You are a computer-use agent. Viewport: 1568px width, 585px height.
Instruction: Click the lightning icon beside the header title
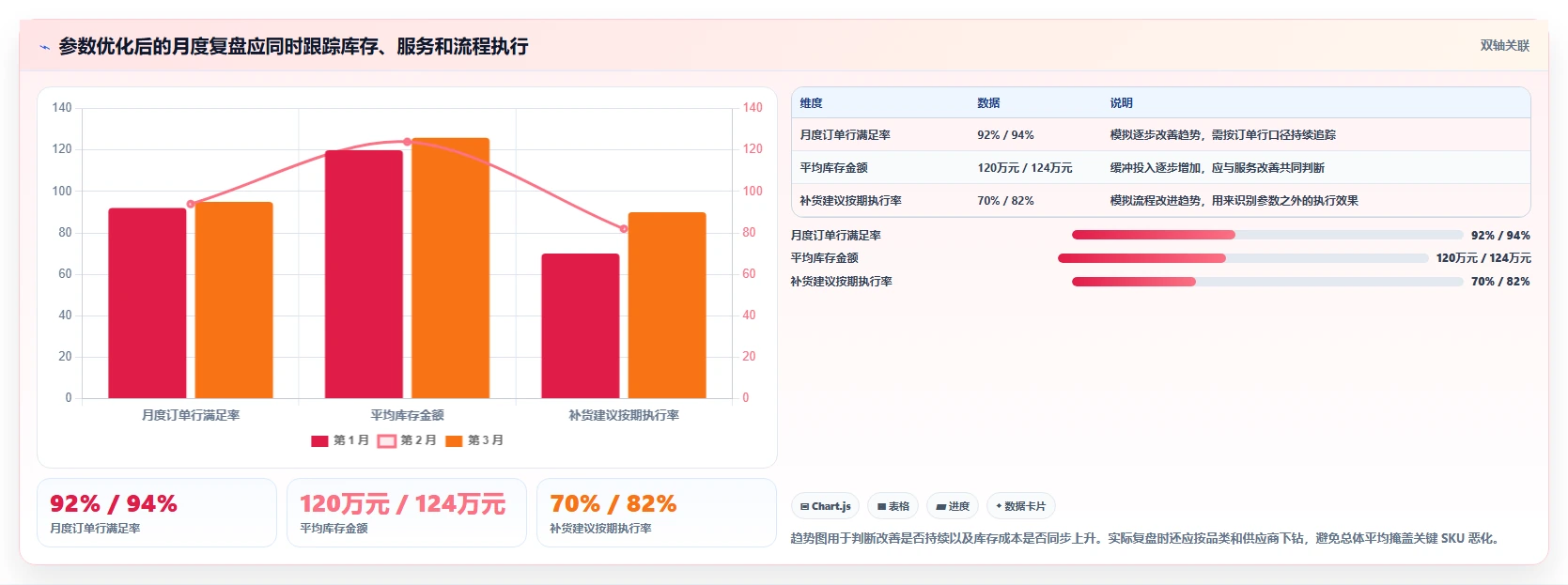44,47
